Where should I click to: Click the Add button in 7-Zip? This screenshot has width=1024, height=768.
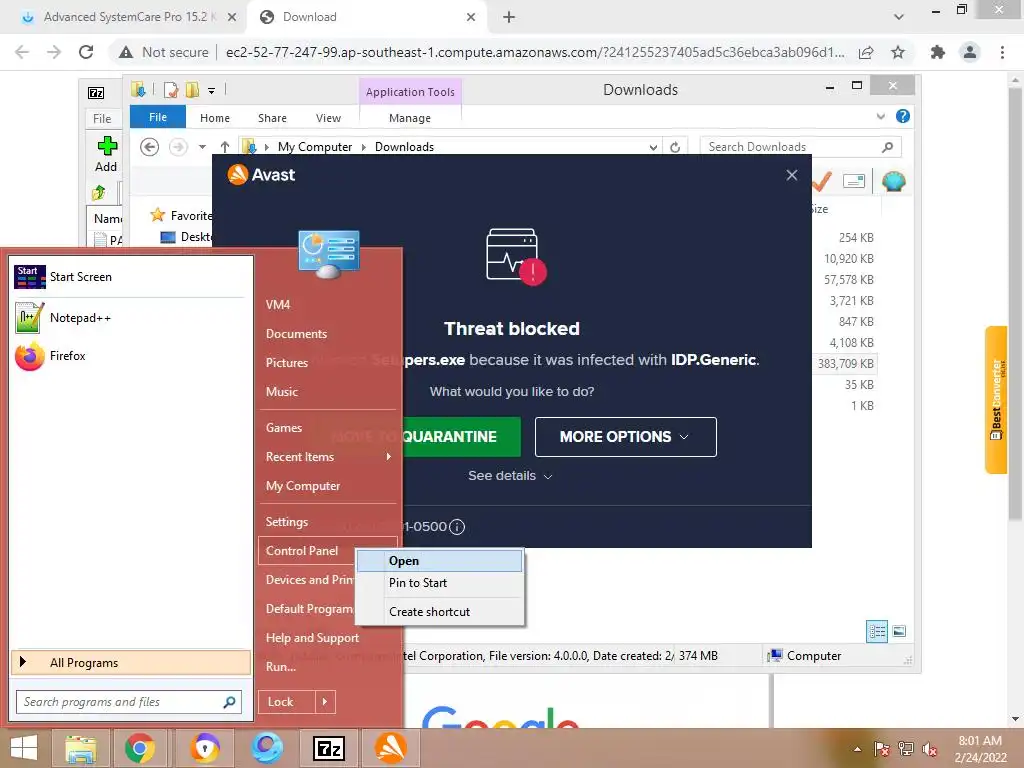pos(106,154)
